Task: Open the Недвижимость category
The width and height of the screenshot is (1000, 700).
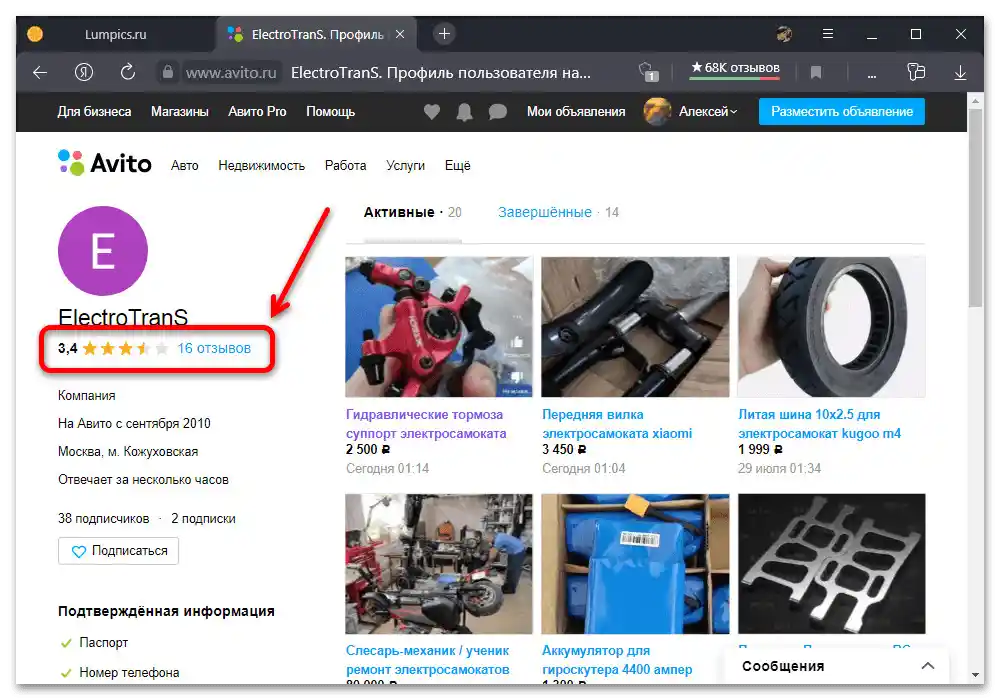Action: coord(261,166)
